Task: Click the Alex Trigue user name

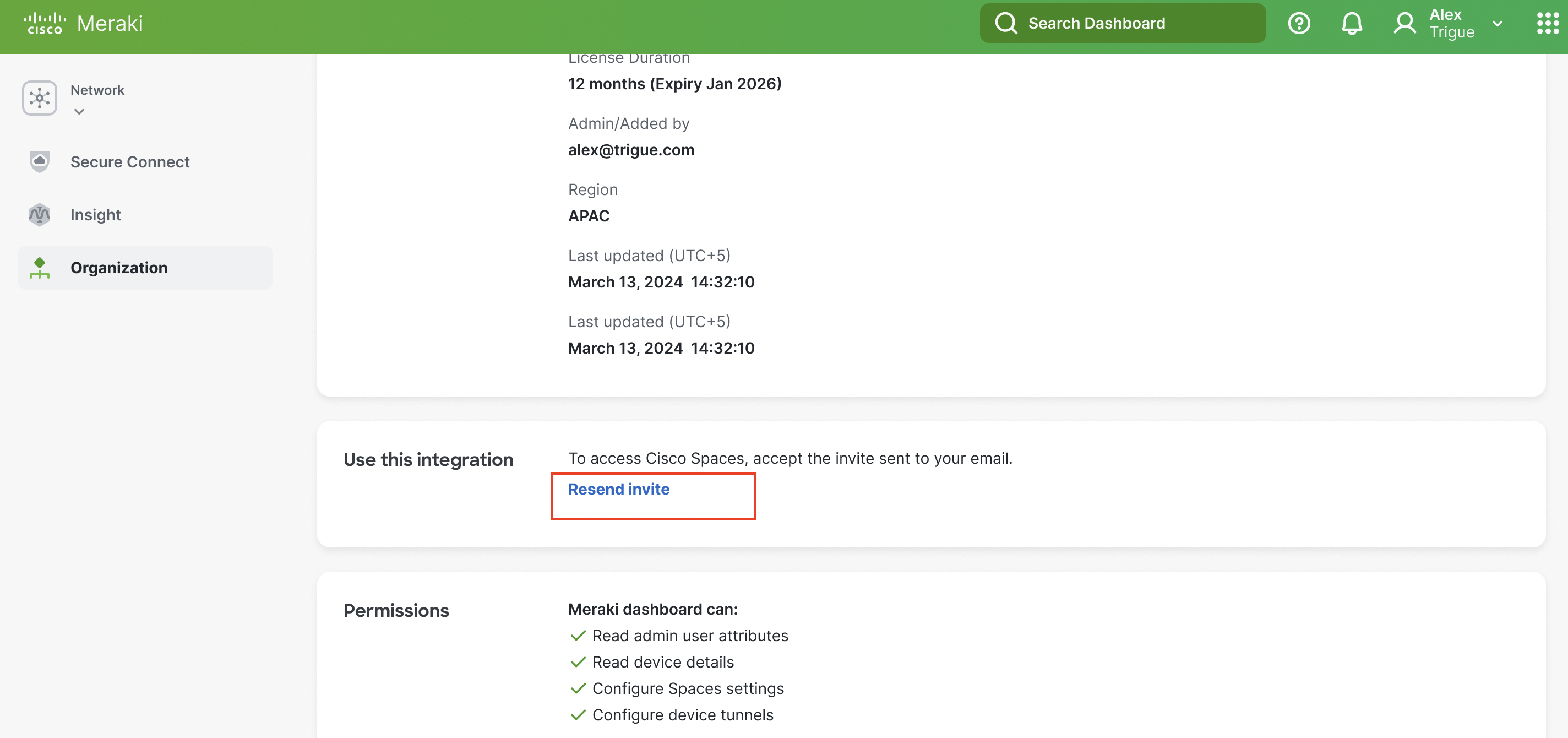Action: (1452, 23)
